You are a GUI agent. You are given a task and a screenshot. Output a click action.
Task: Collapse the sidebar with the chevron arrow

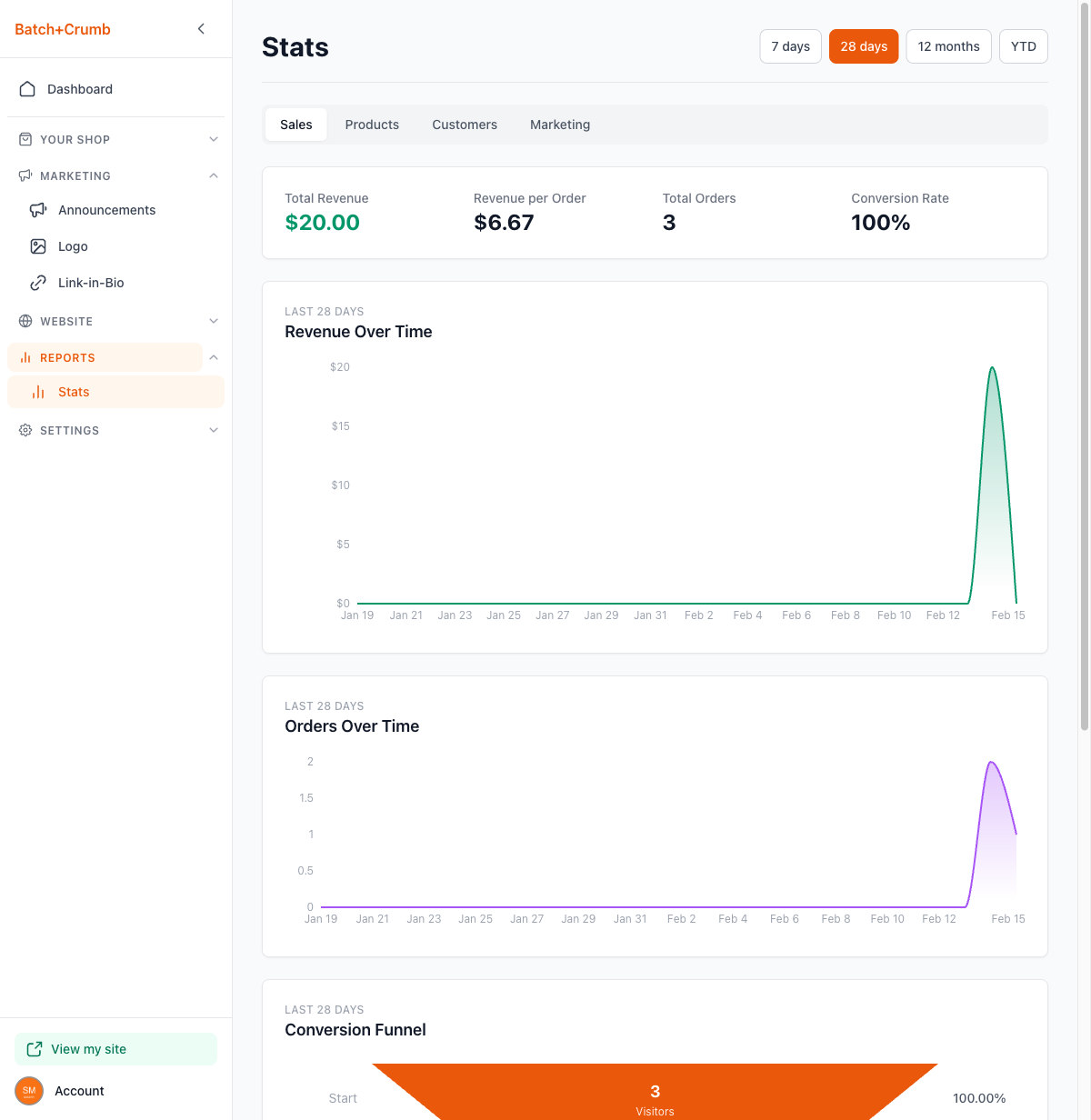click(x=201, y=29)
